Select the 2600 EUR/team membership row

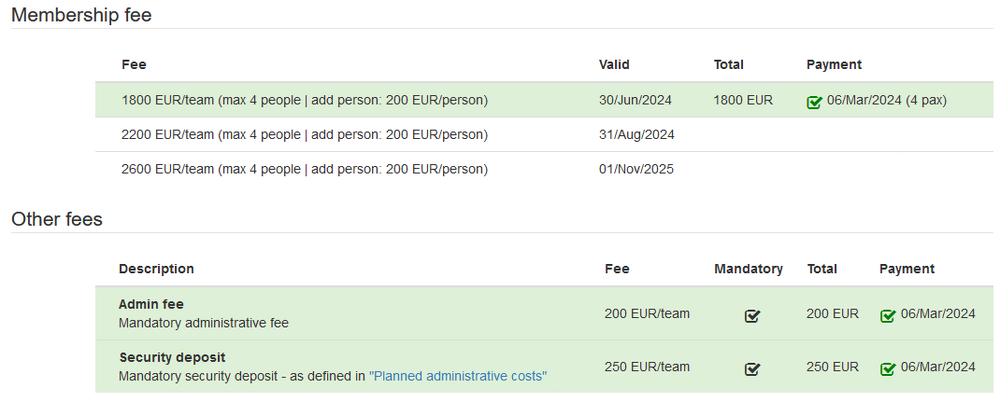543,169
